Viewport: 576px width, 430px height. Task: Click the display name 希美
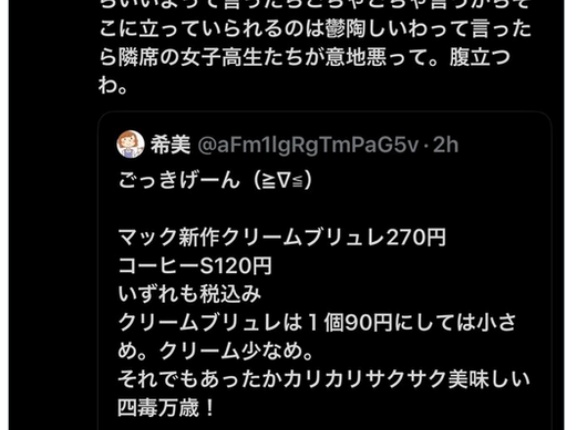coord(170,145)
